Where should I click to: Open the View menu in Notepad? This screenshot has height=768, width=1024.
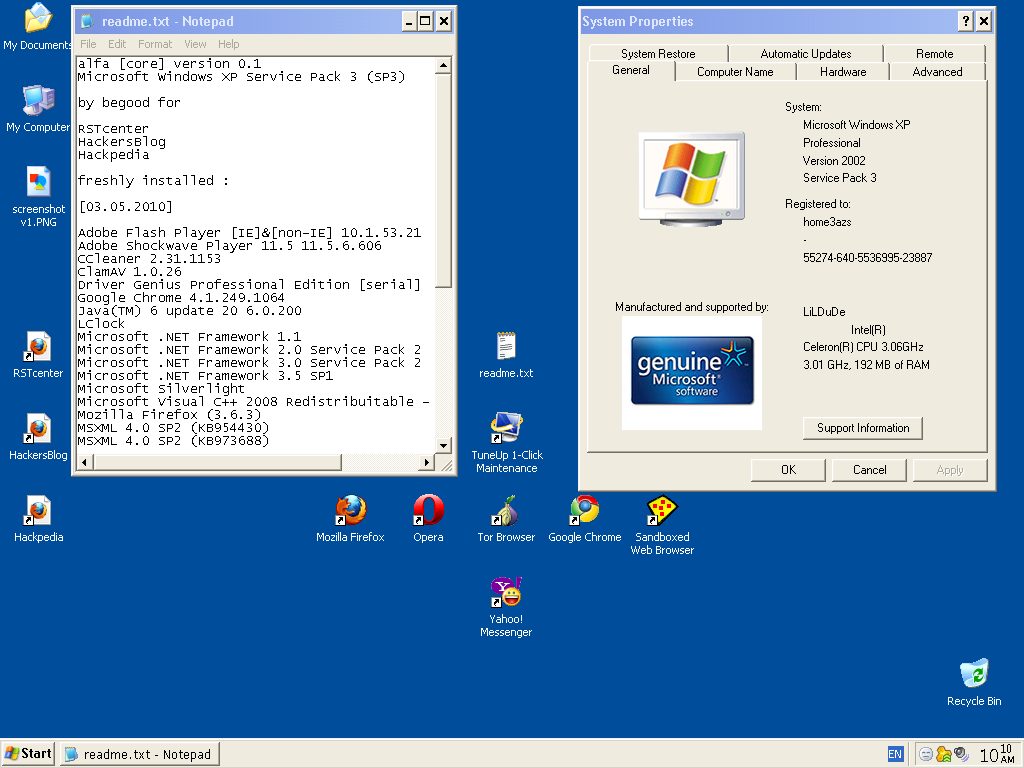coord(195,44)
